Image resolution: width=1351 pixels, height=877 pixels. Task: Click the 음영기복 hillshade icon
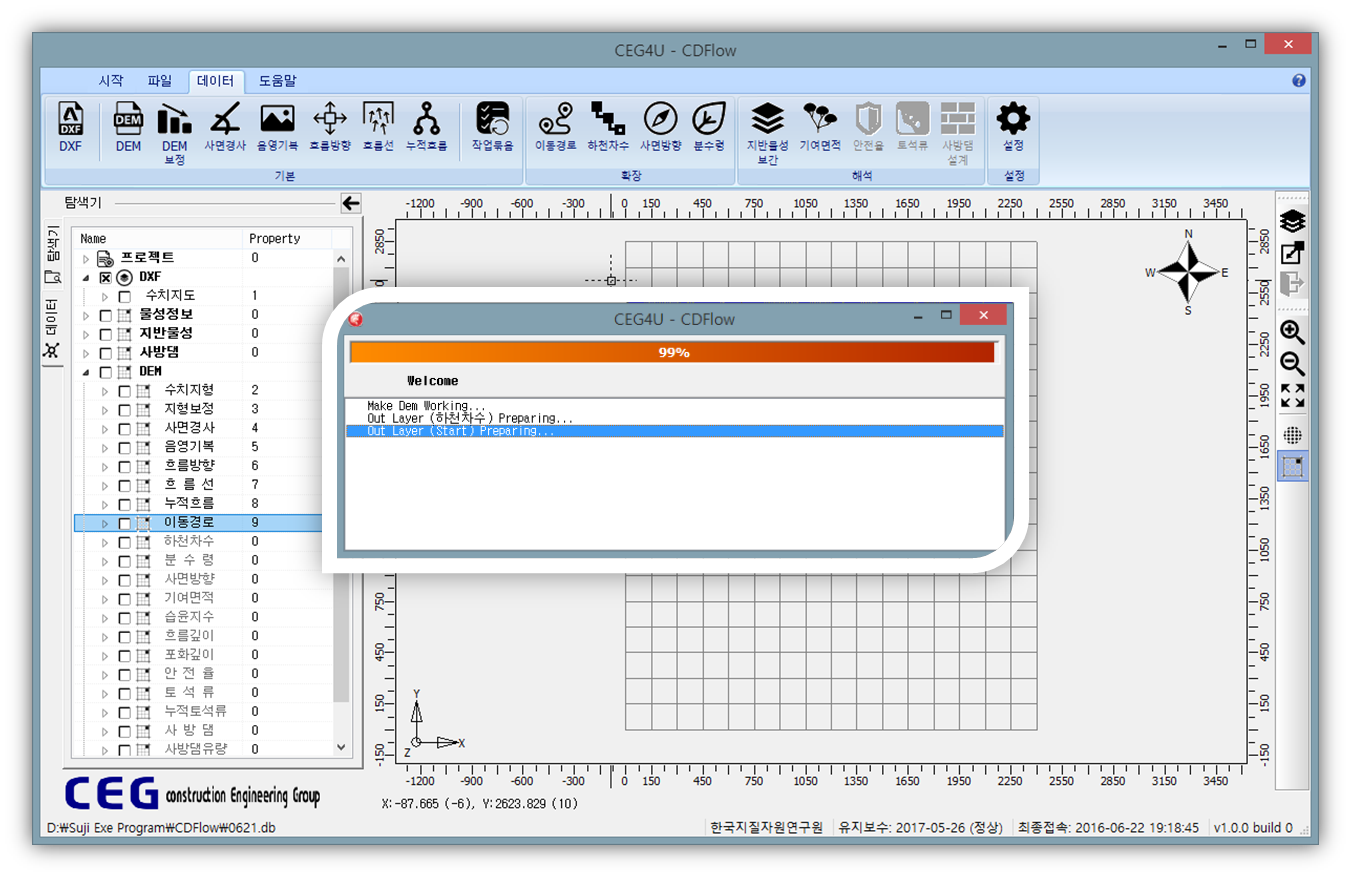277,128
